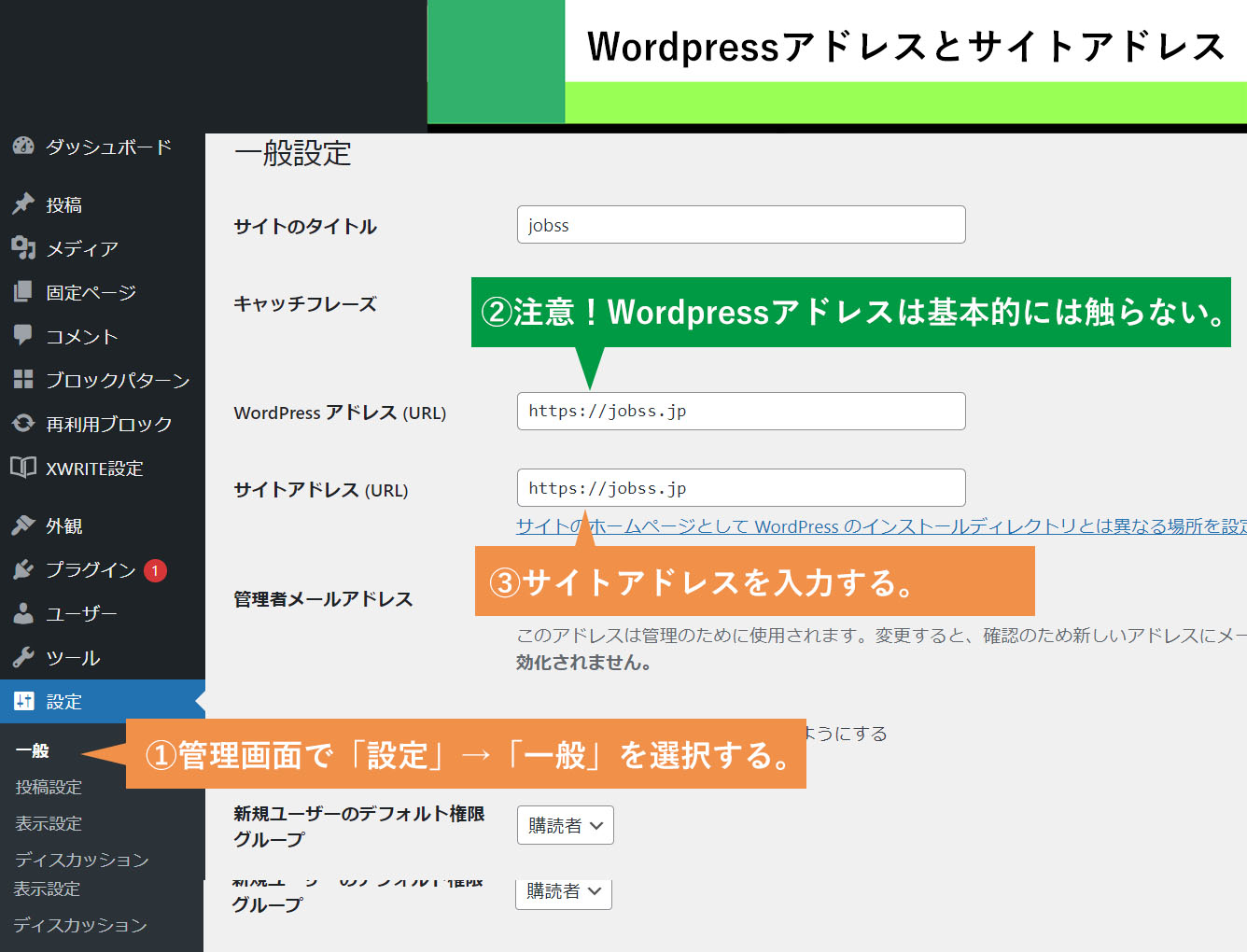Click the media icon beside メディア

(23, 248)
